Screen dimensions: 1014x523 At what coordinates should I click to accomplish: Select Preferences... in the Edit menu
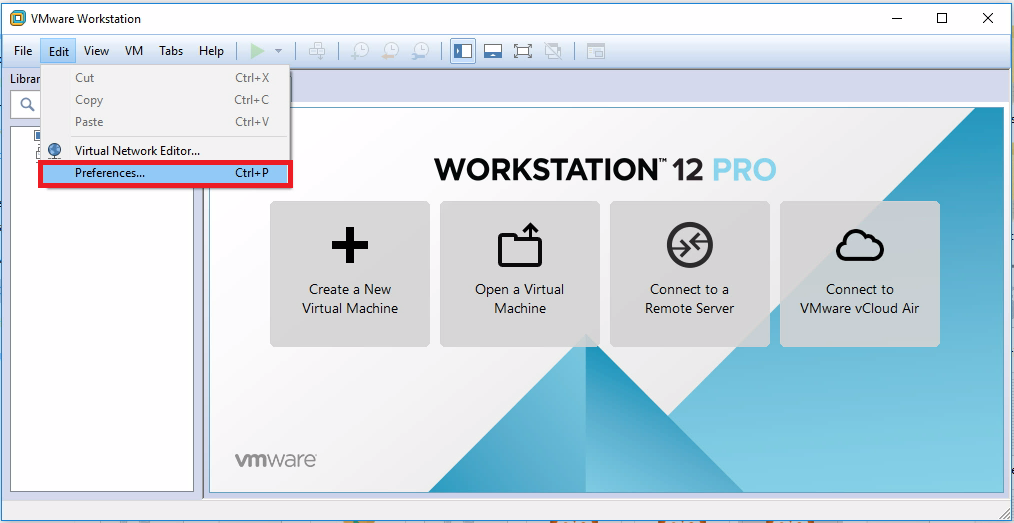(165, 173)
